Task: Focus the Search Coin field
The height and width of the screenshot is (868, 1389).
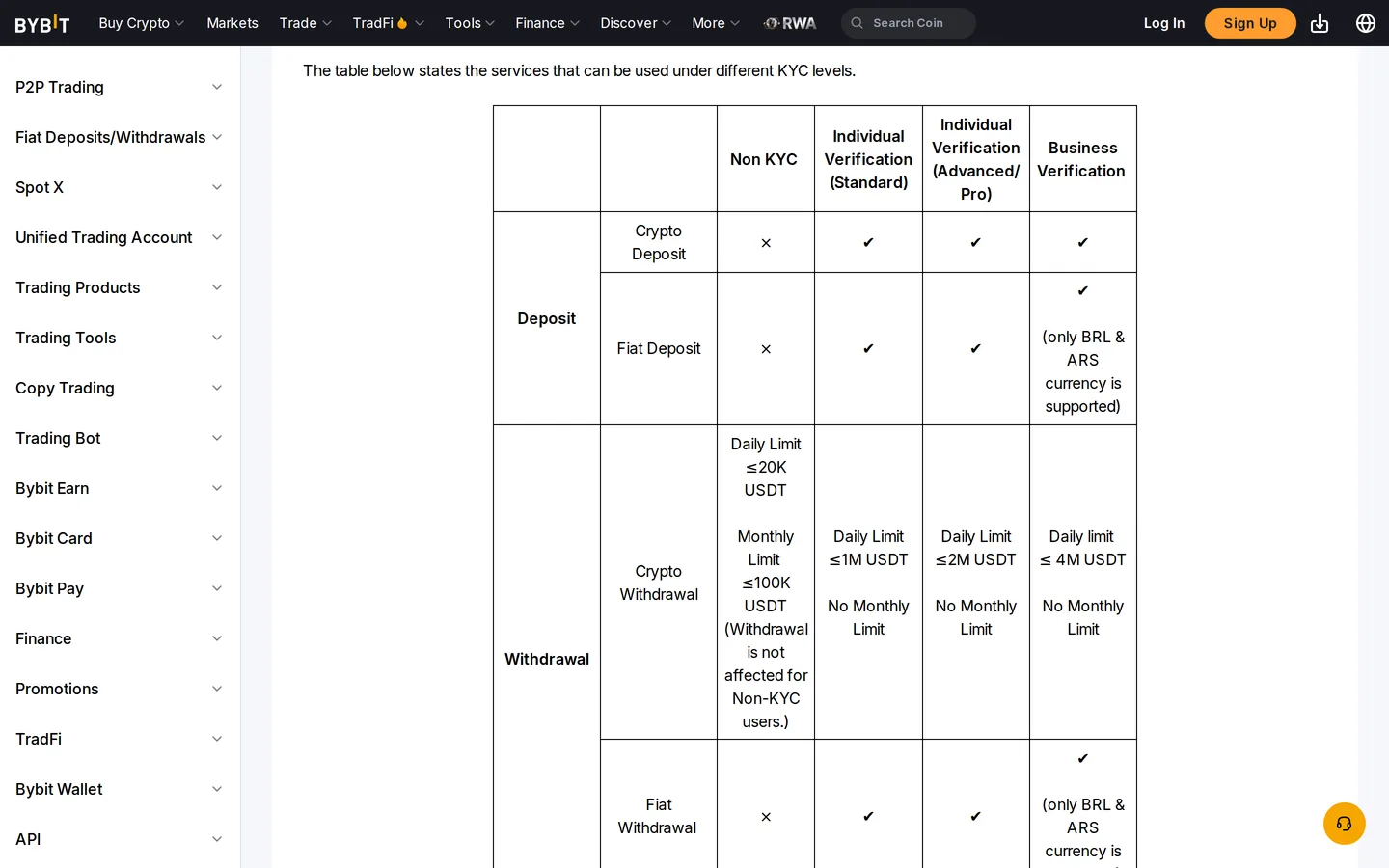Action: pos(909,23)
